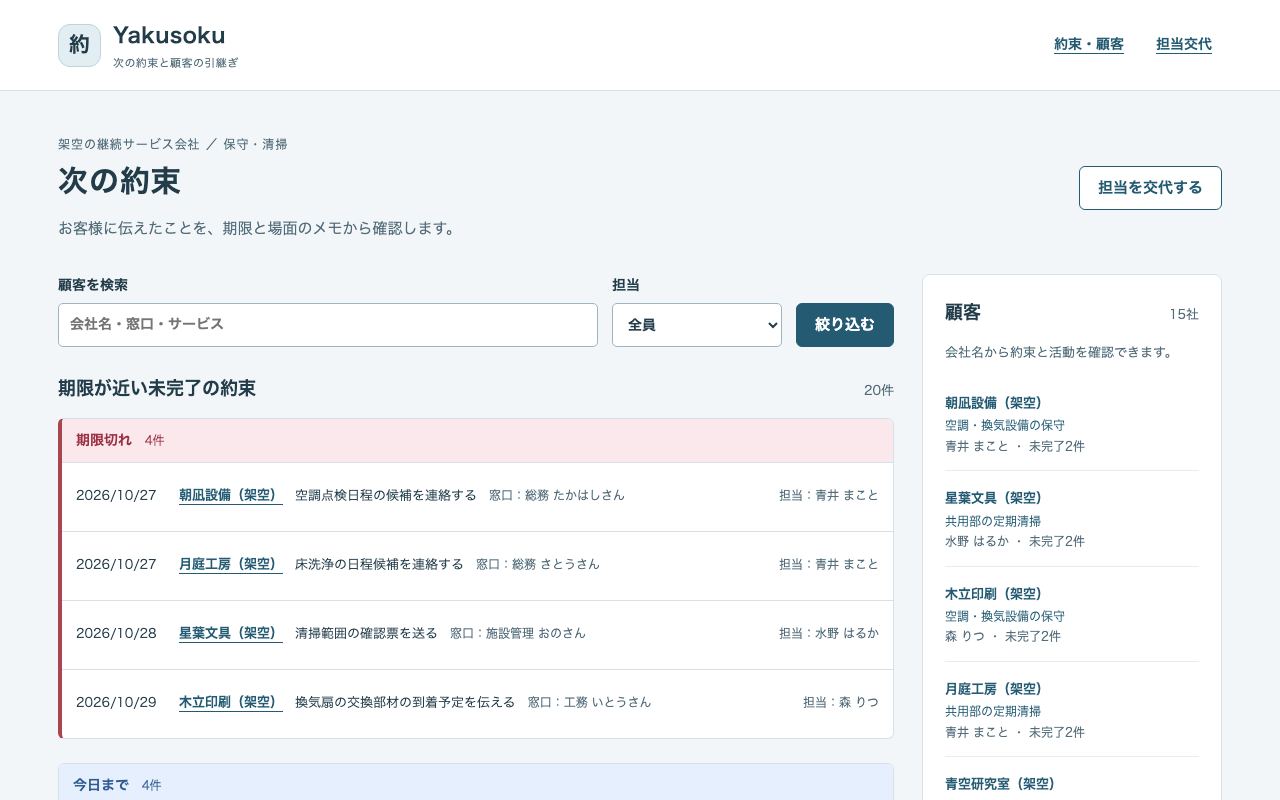
Task: Click the 15社 count in the 顧客 panel
Action: click(x=1184, y=314)
